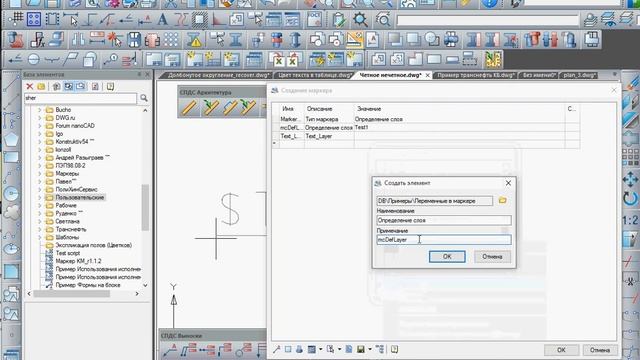Viewport: 640px width, 360px height.
Task: Click the clipboard with checkmark icon
Action: [x=338, y=20]
